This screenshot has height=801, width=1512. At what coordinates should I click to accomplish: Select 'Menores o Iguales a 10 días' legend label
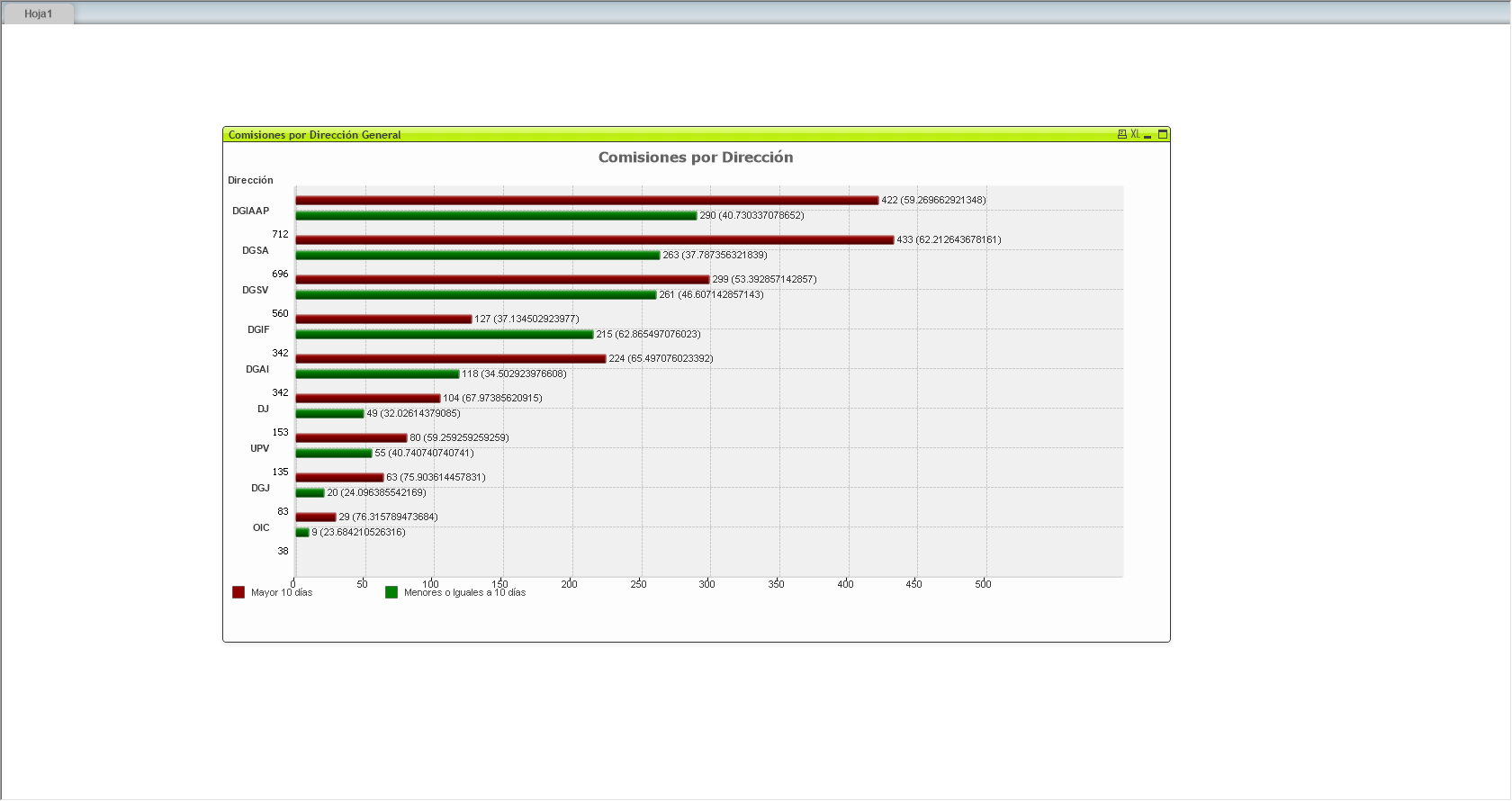click(464, 592)
